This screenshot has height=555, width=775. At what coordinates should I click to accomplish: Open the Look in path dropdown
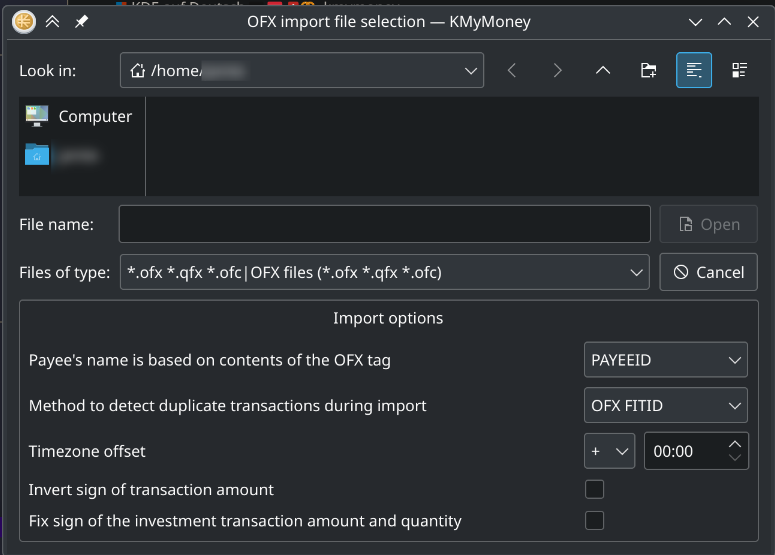pos(301,70)
